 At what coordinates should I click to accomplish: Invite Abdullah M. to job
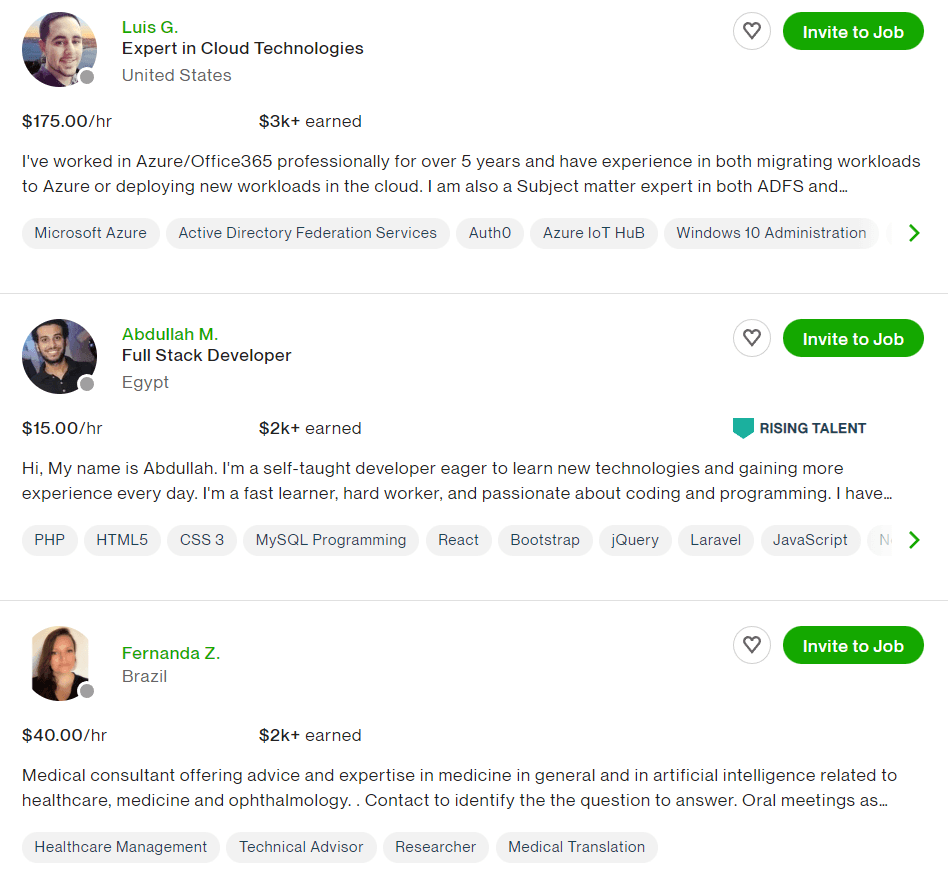(x=853, y=339)
